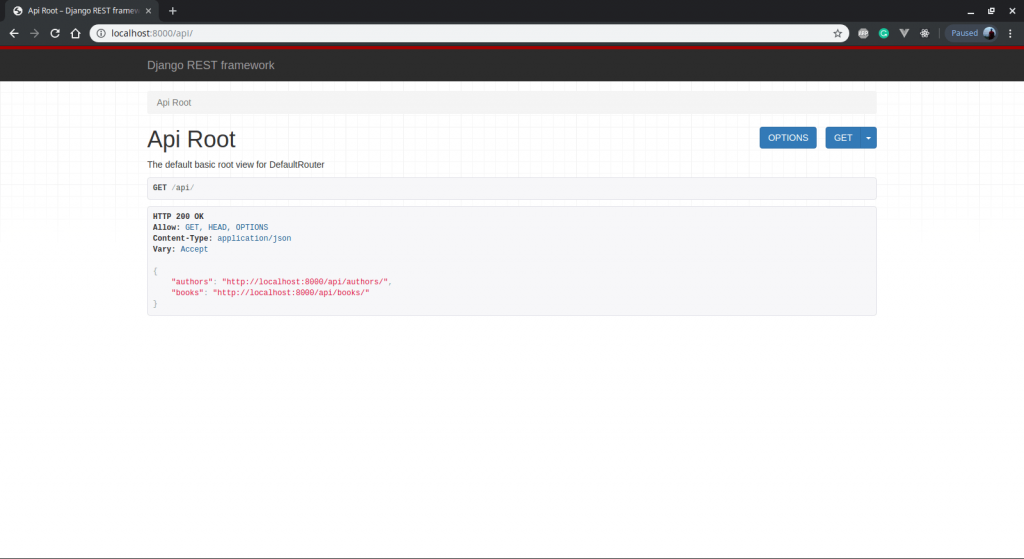Image resolution: width=1024 pixels, height=559 pixels.
Task: Open the Grammarly green extension icon
Action: 884,33
